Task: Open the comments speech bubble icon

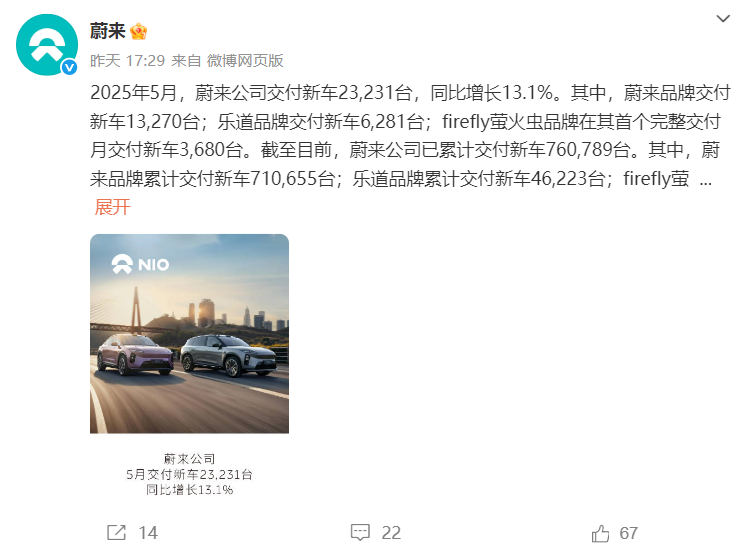Action: click(x=360, y=533)
